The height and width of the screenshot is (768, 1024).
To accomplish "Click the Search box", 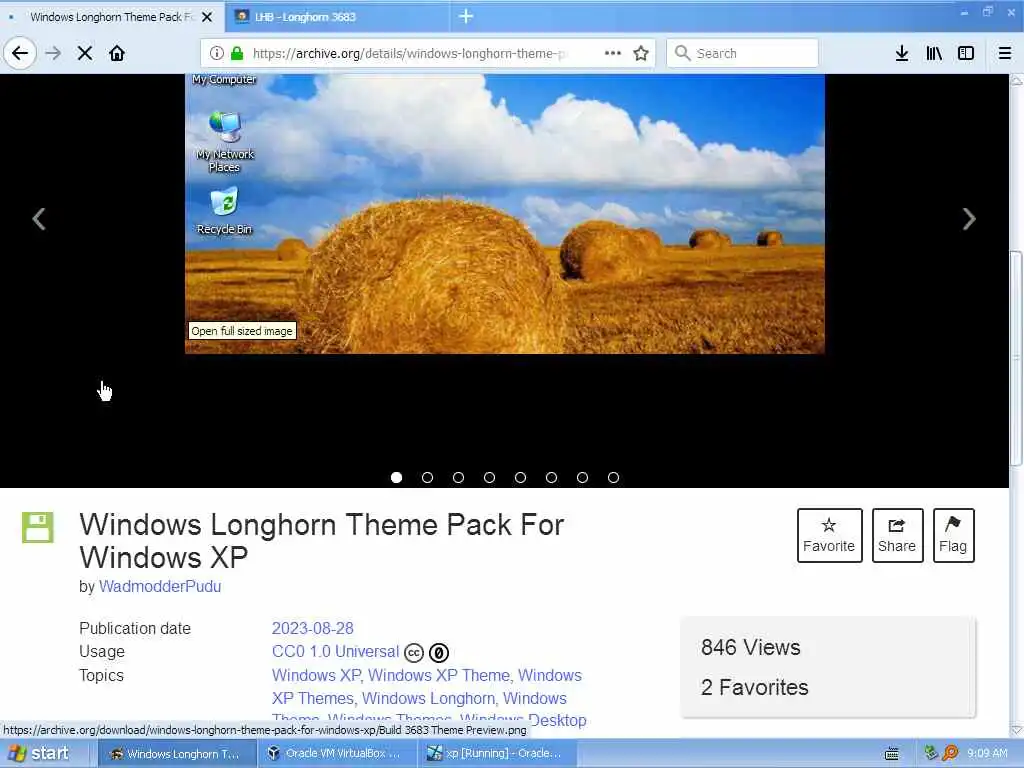I will coord(743,53).
